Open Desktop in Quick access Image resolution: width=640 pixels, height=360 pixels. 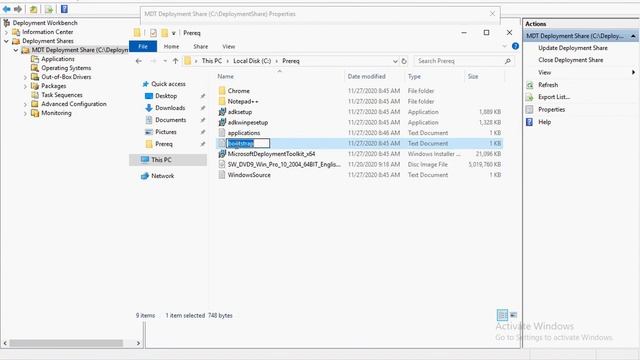coord(166,96)
